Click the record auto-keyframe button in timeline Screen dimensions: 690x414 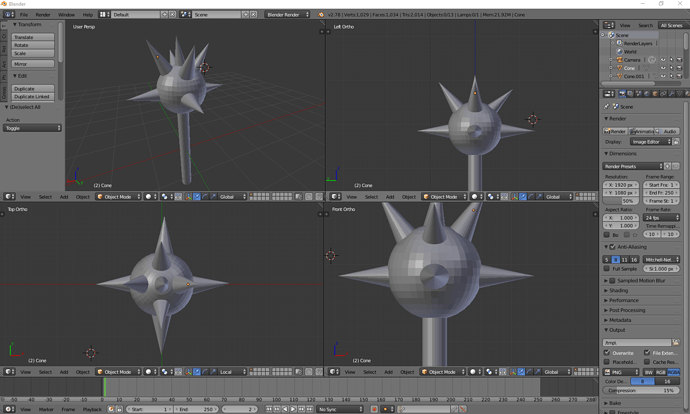click(x=374, y=409)
